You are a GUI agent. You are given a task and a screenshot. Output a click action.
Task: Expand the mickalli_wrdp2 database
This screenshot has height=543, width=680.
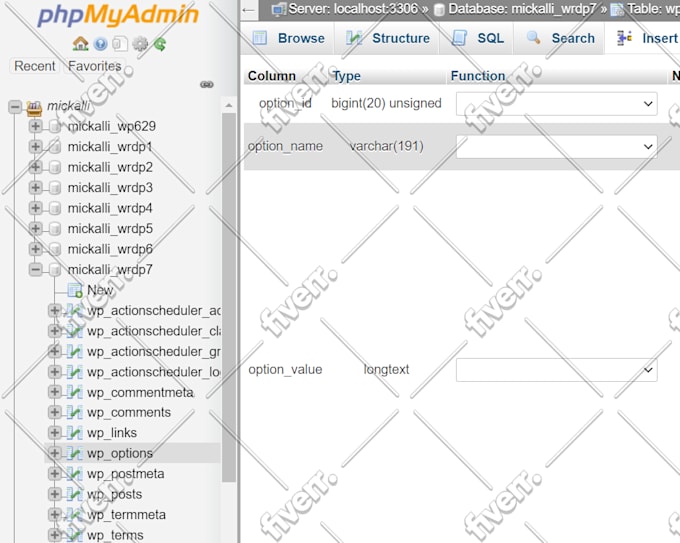click(x=36, y=167)
